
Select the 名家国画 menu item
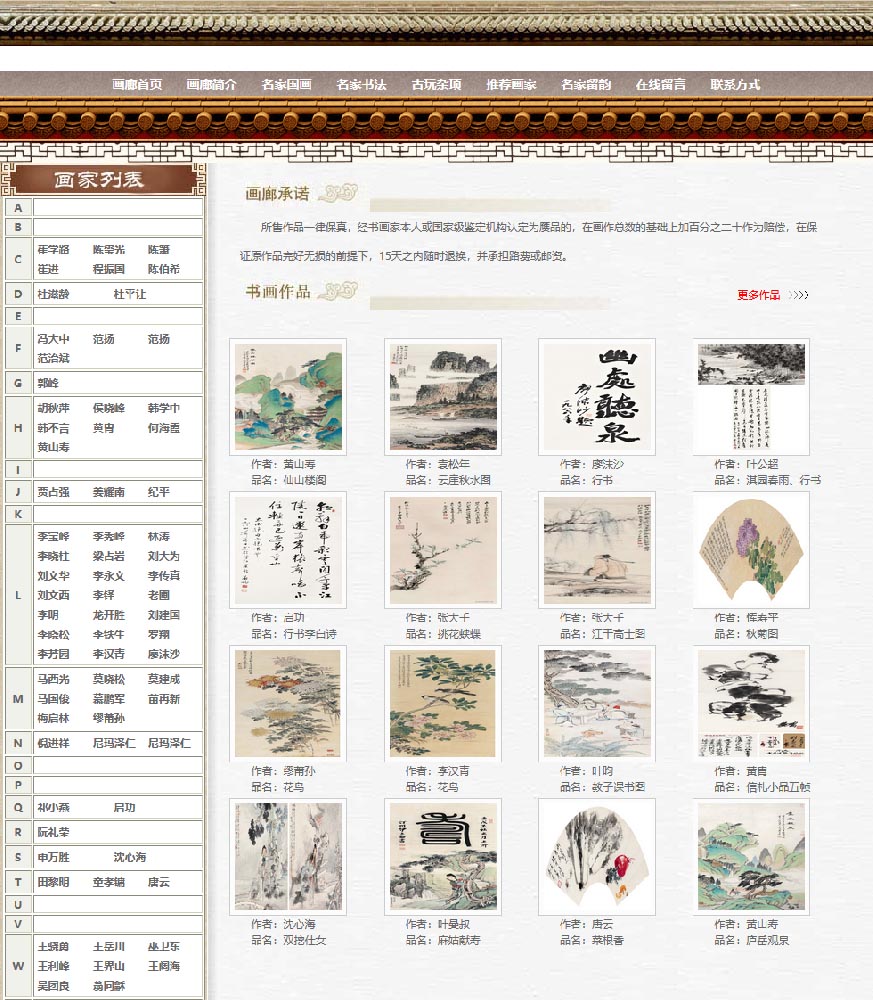point(286,84)
